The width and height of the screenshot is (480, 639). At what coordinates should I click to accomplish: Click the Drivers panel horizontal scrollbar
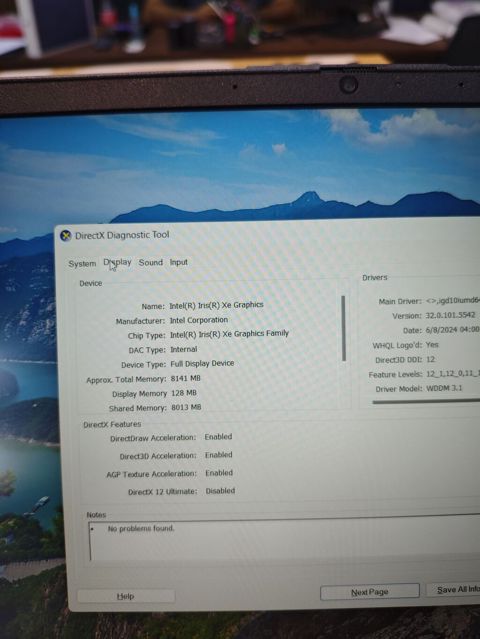pos(426,402)
